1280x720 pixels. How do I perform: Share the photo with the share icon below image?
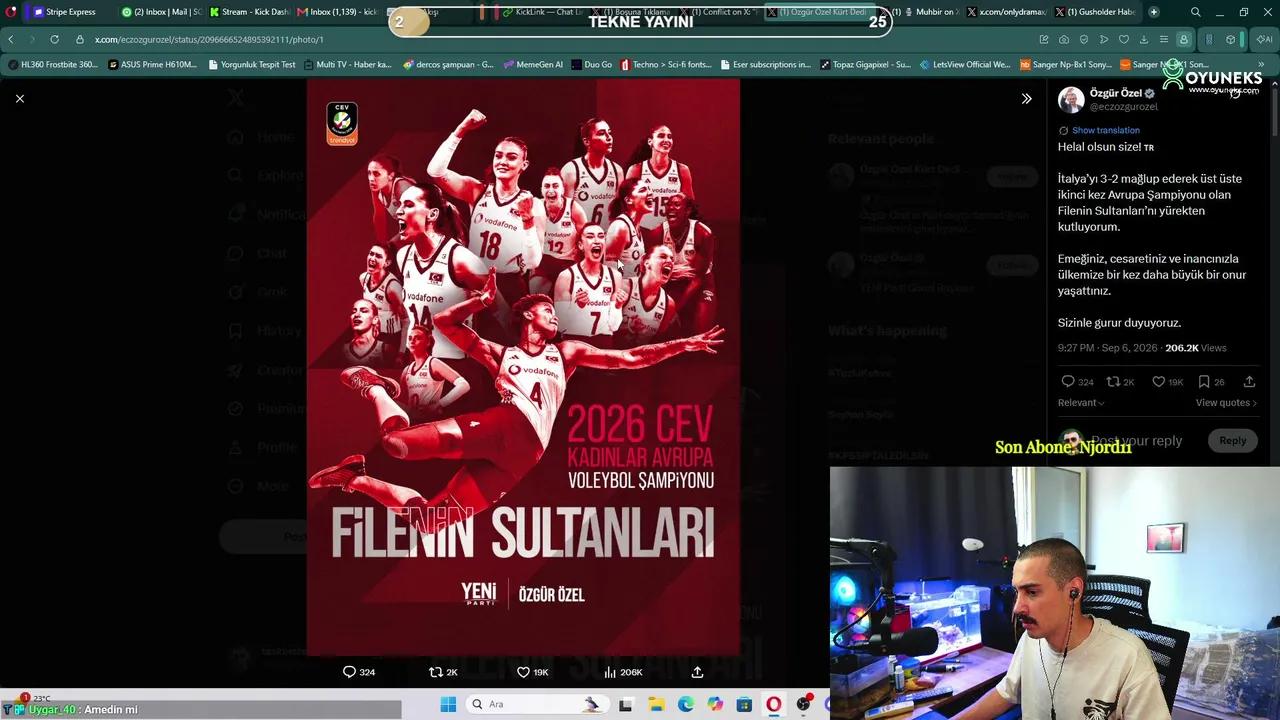point(697,672)
